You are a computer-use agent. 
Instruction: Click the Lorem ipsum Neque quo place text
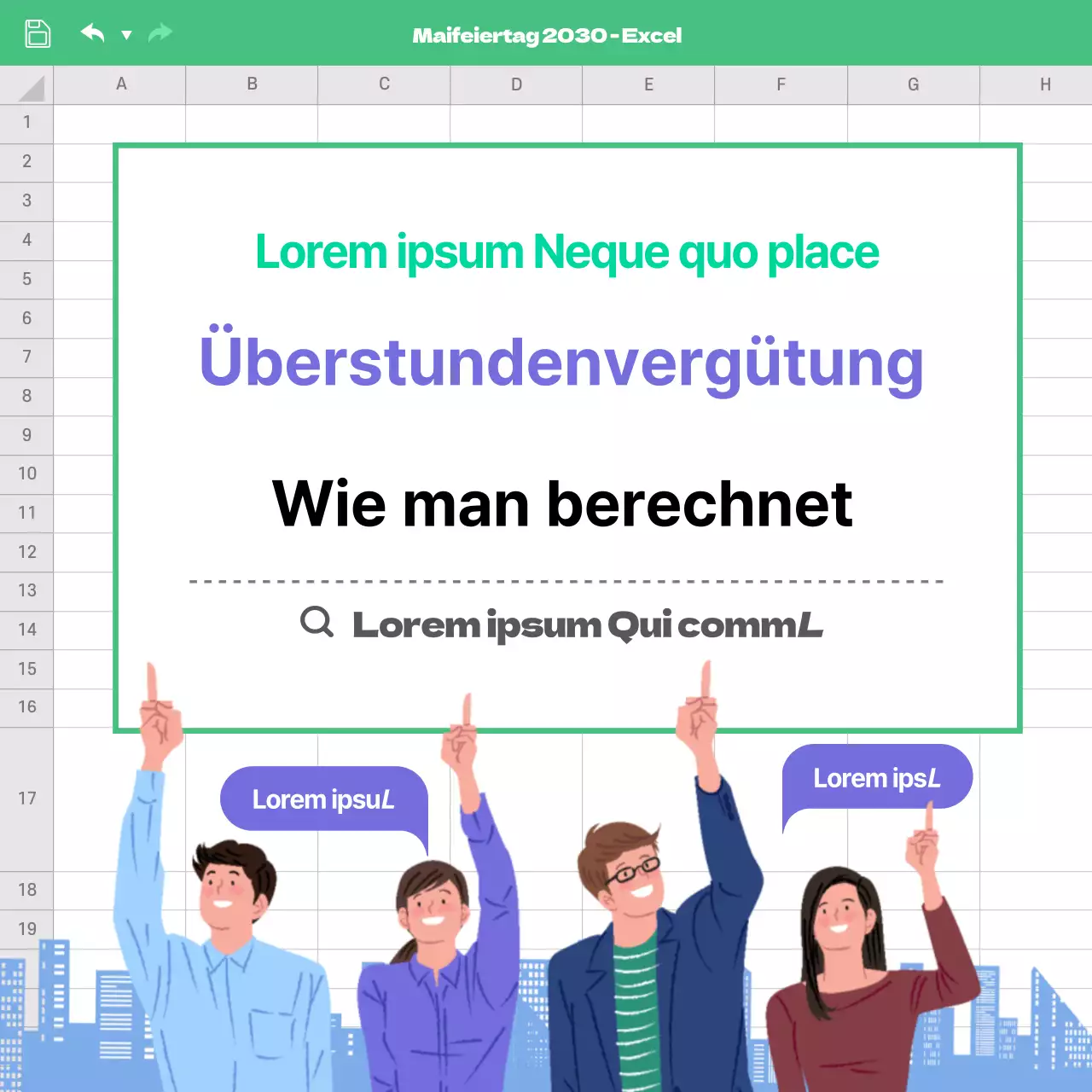tap(566, 252)
